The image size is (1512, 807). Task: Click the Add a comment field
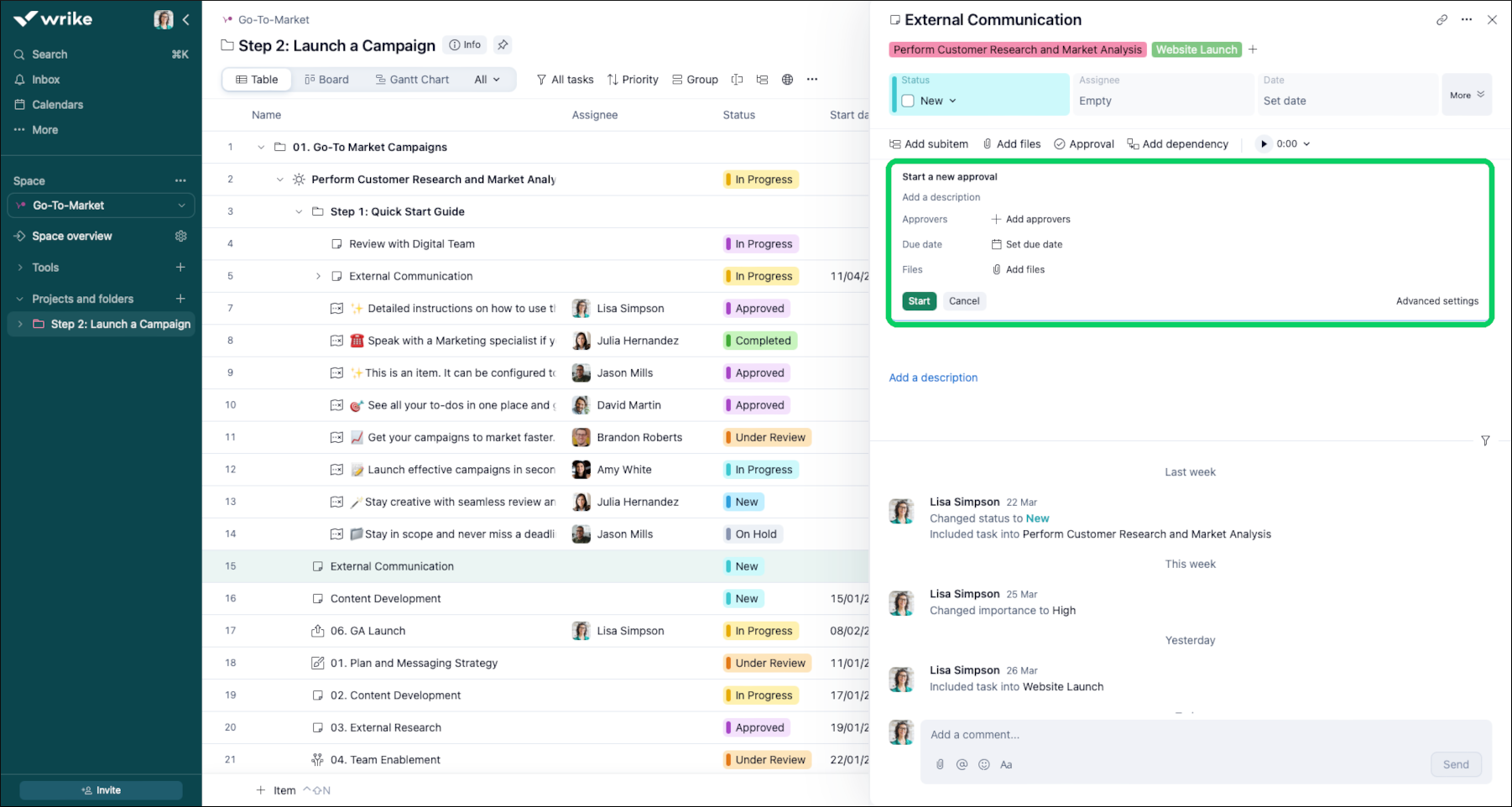pyautogui.click(x=1091, y=734)
